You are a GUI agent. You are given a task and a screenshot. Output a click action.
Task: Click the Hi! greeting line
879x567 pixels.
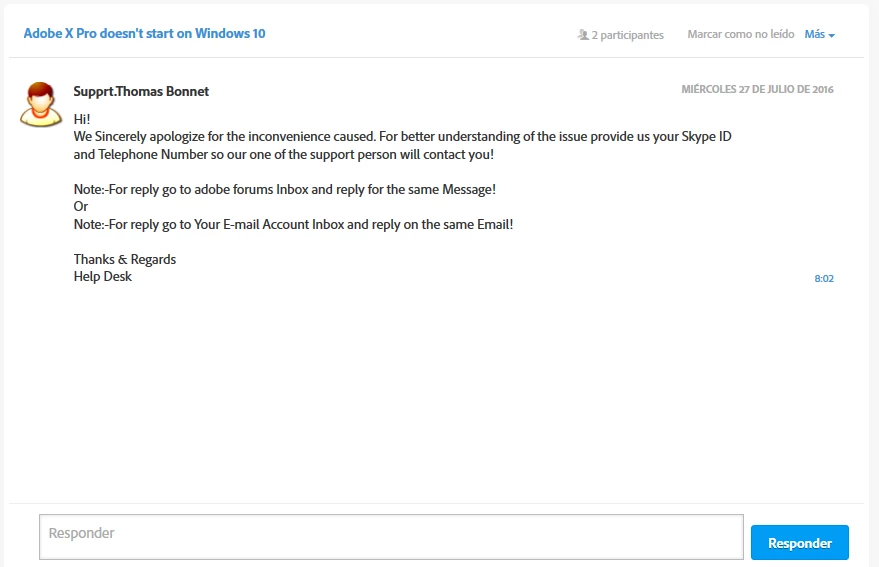pos(82,119)
